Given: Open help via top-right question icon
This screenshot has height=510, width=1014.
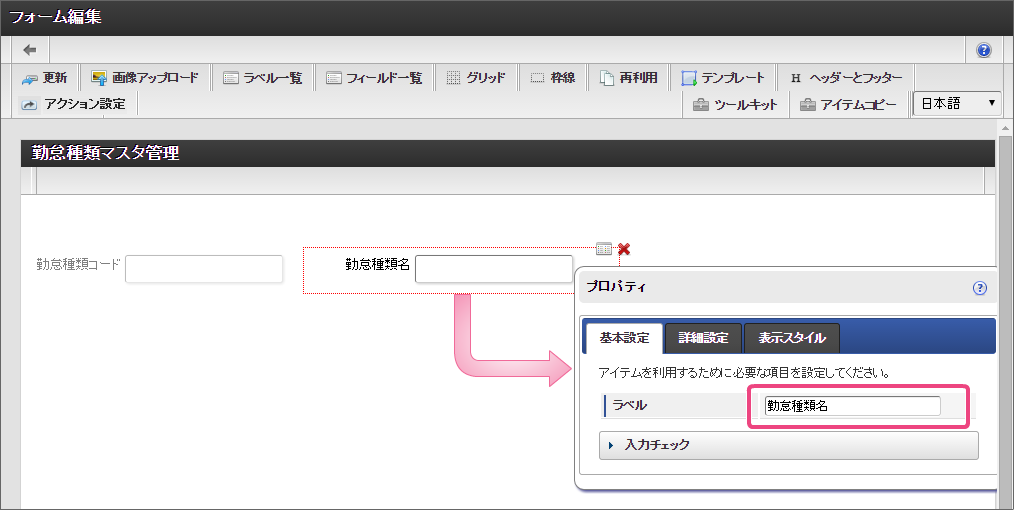Looking at the screenshot, I should point(984,50).
